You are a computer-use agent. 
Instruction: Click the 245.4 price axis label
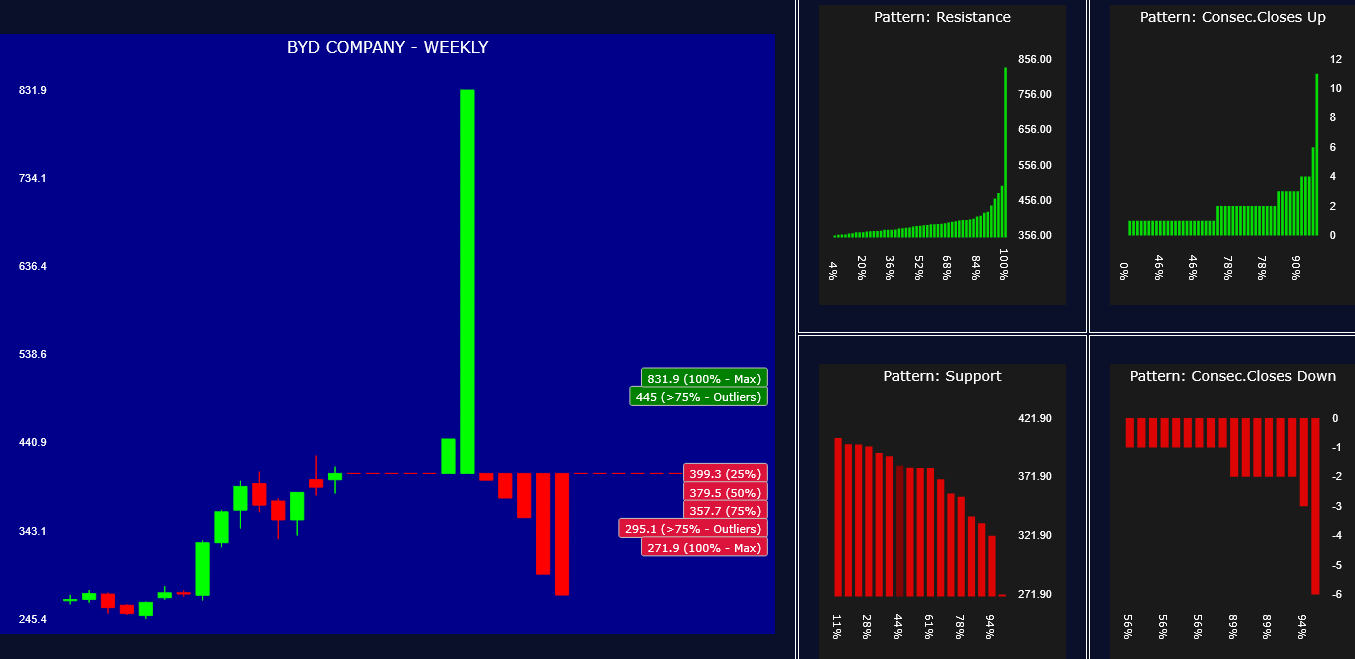point(33,619)
